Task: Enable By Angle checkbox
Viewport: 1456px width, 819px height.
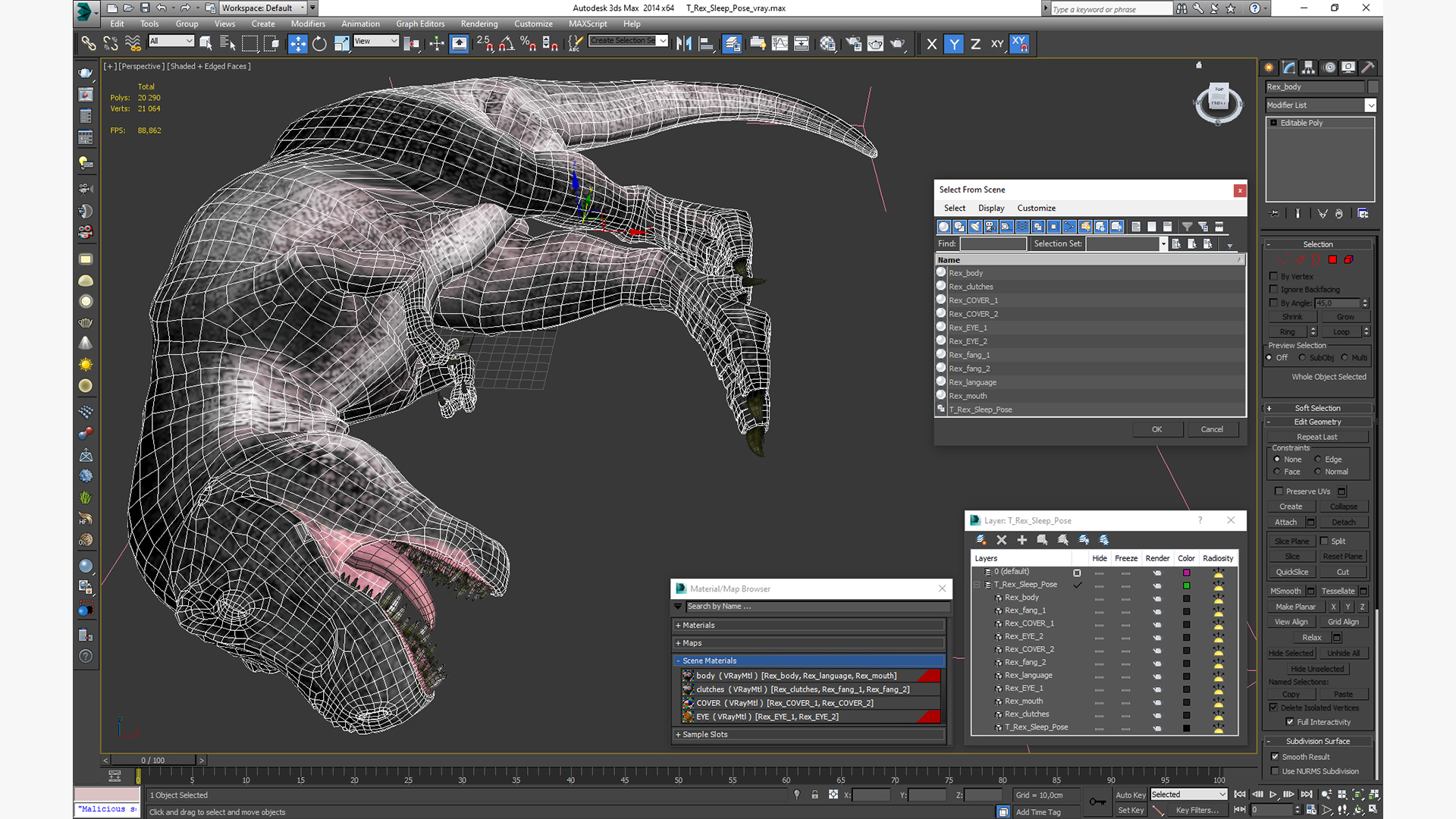Action: coord(1274,303)
